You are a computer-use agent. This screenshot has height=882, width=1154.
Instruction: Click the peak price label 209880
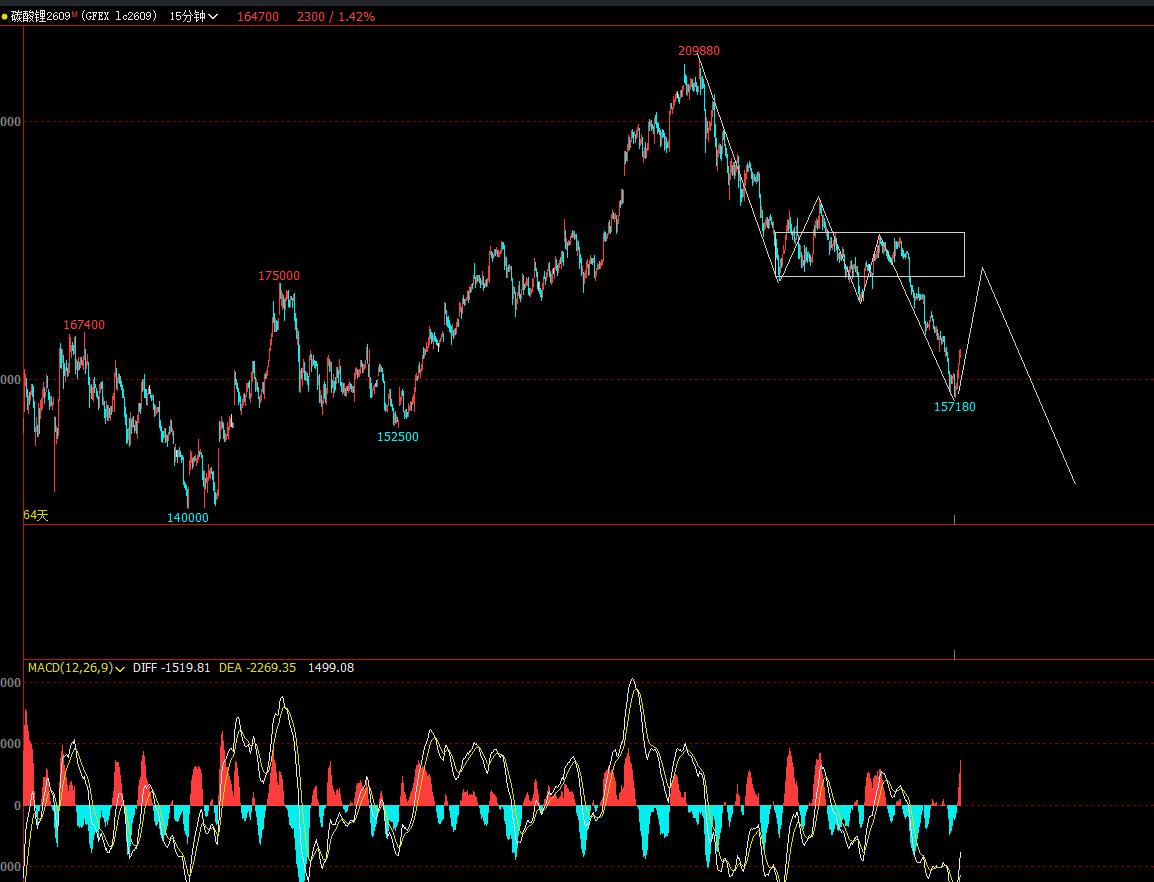click(x=699, y=51)
